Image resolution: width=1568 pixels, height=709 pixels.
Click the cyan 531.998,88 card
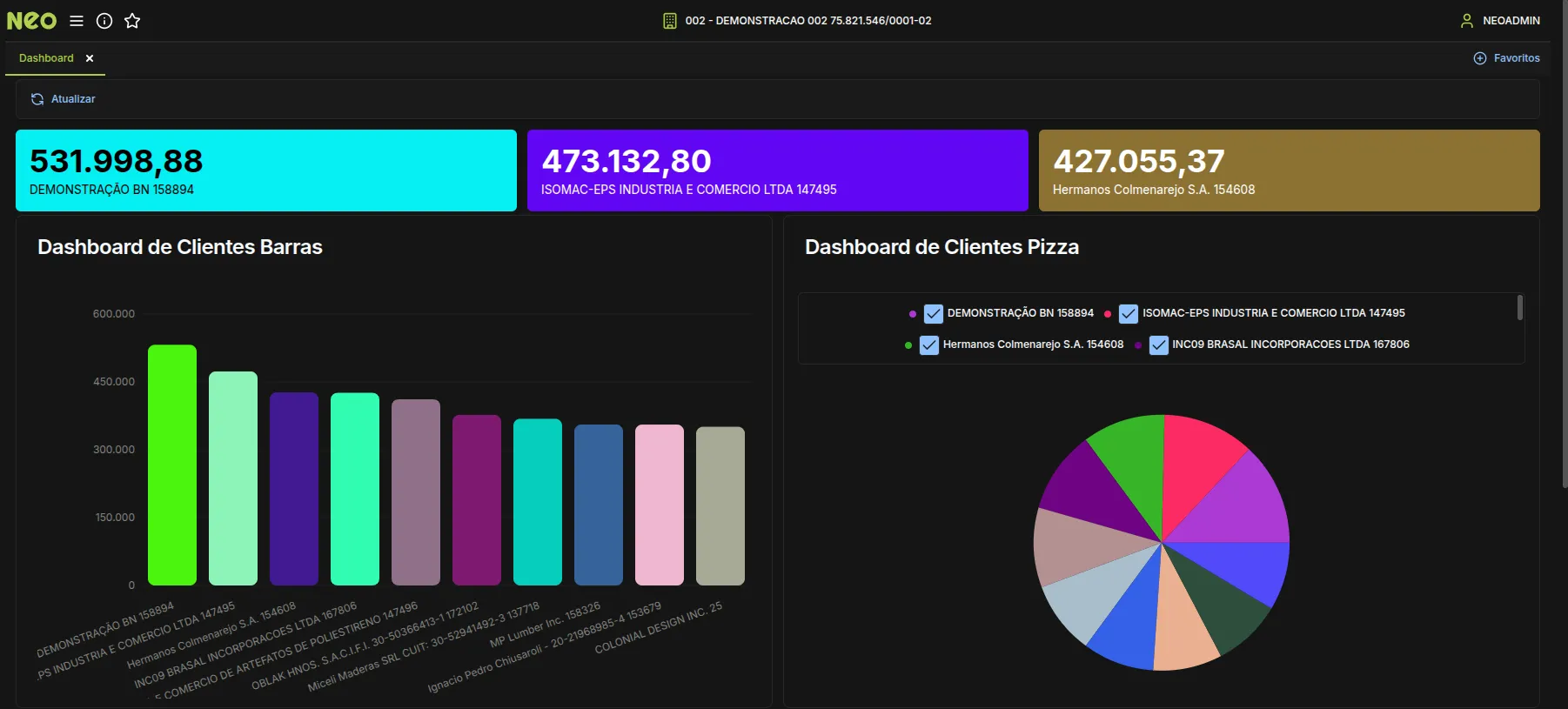pos(265,171)
